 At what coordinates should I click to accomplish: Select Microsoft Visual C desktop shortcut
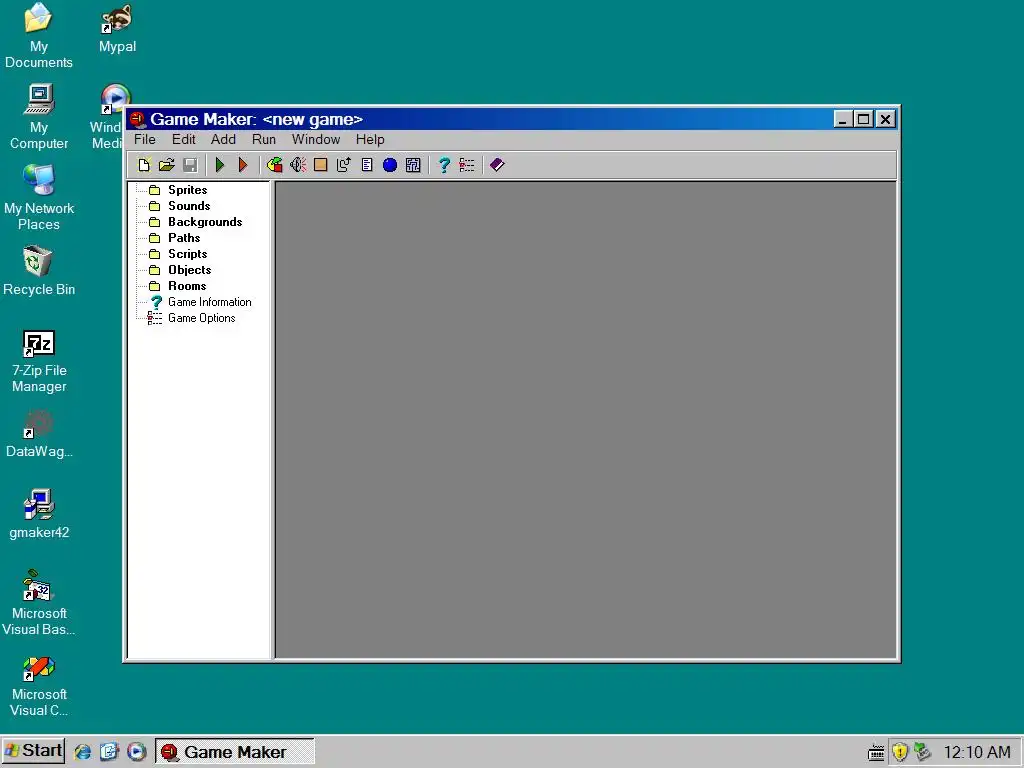tap(39, 686)
